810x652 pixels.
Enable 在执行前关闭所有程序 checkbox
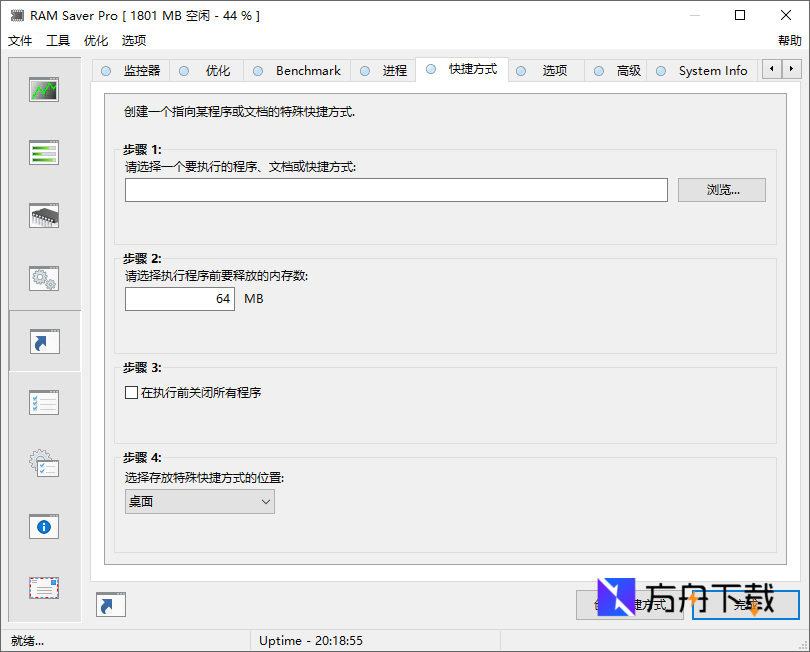point(131,392)
